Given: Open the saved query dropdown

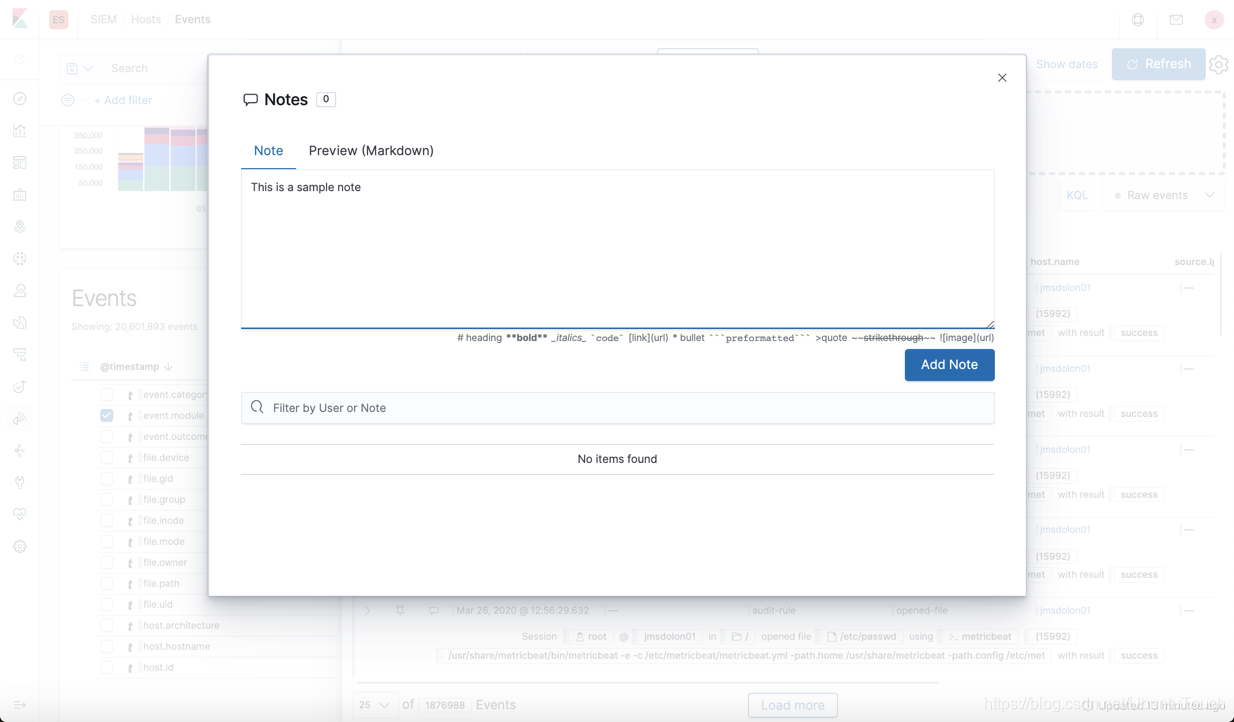Looking at the screenshot, I should (x=79, y=68).
